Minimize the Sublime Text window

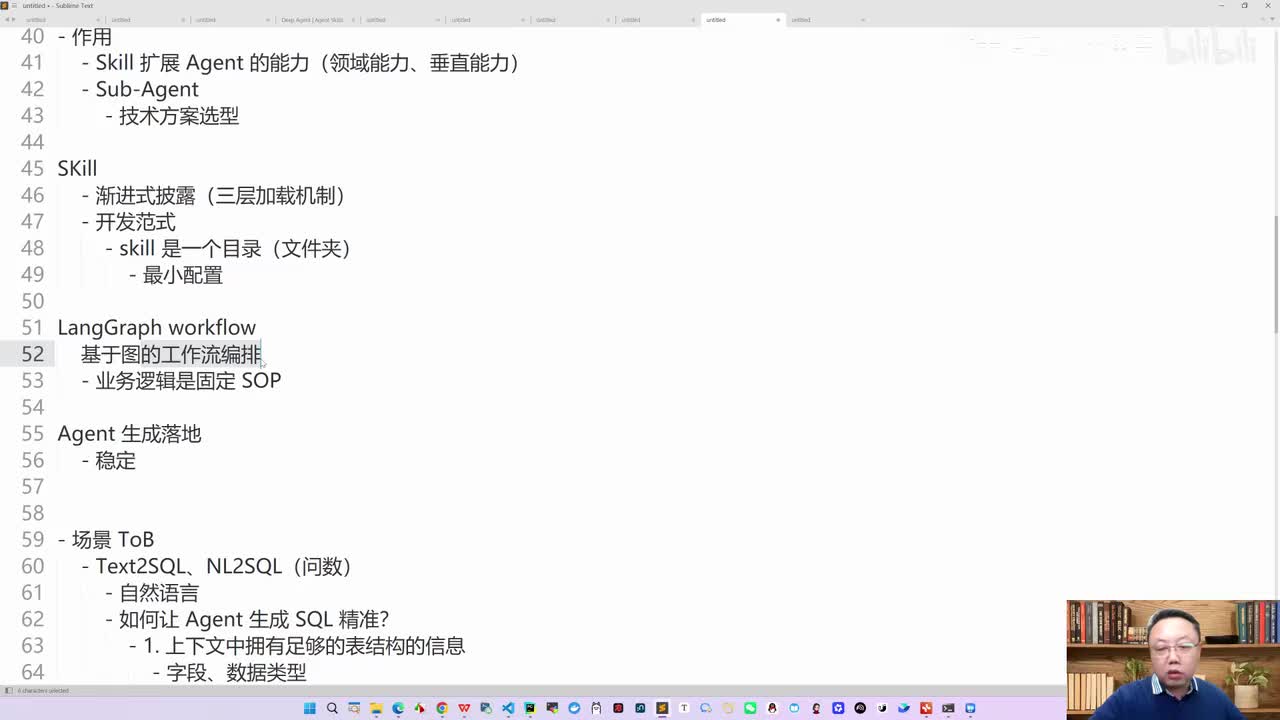1222,5
